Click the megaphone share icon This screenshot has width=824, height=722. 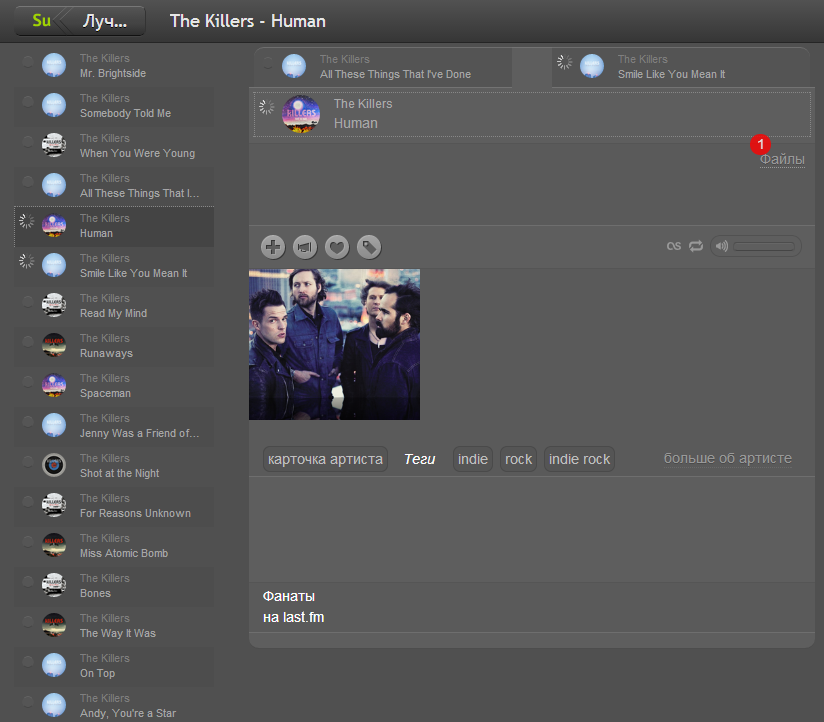coord(305,247)
